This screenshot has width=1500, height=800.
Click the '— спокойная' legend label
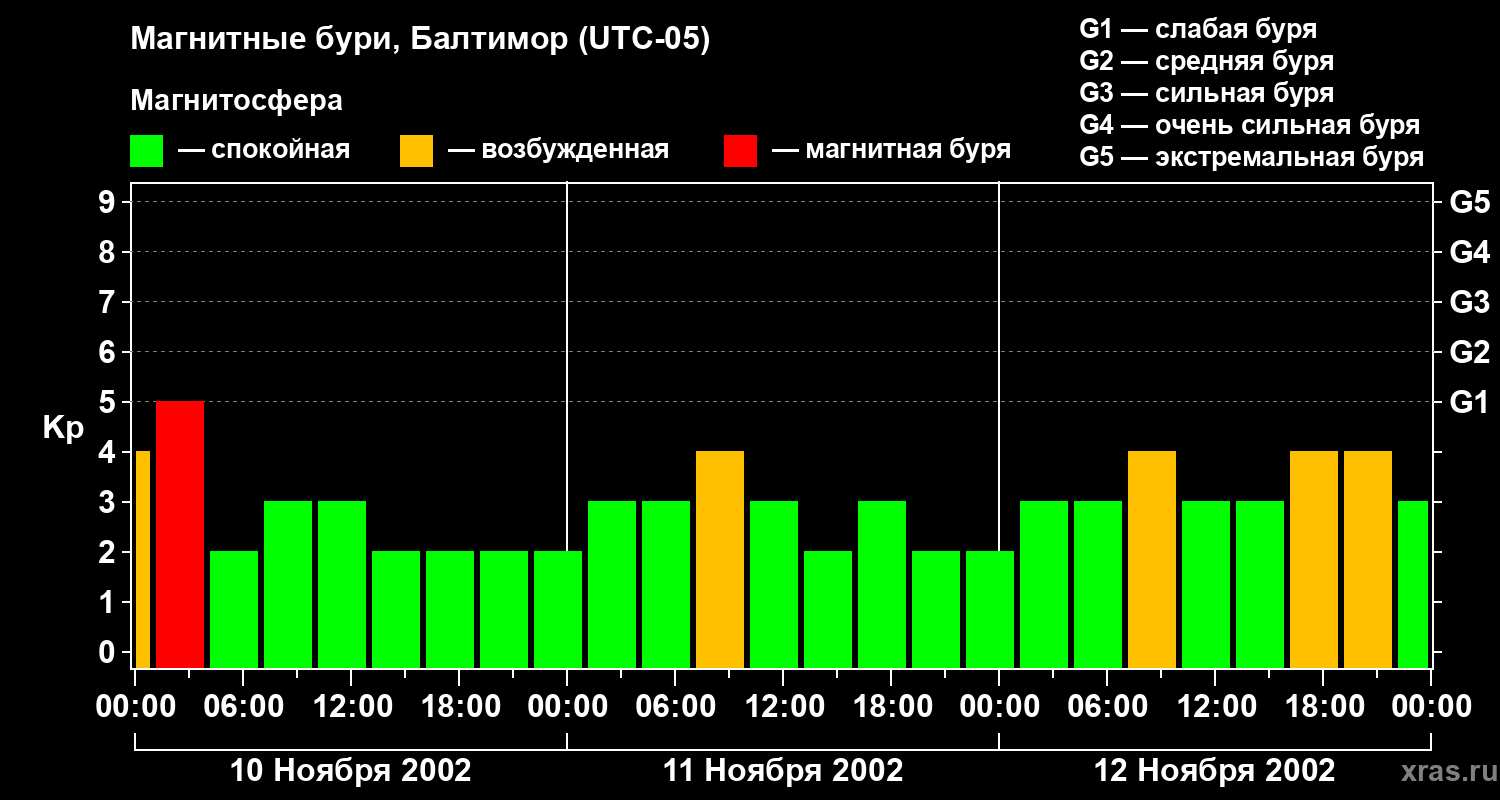click(264, 150)
